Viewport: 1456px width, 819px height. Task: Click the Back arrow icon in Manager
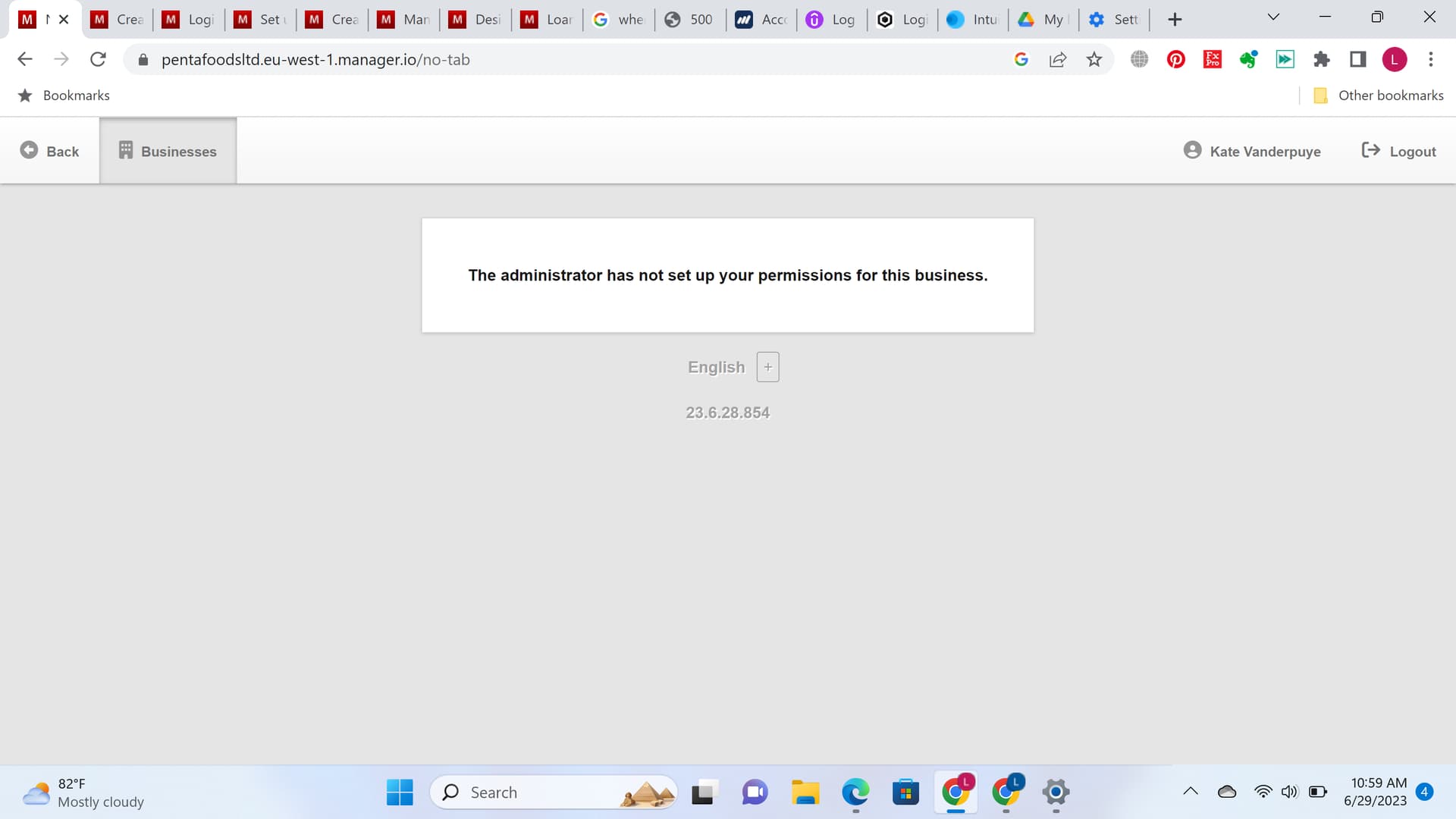29,150
